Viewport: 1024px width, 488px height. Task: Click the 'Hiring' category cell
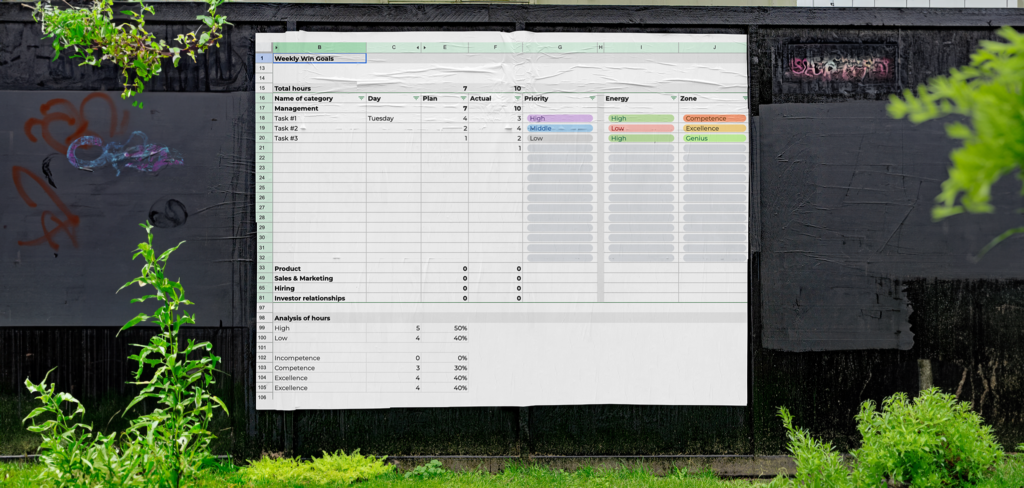[x=319, y=288]
